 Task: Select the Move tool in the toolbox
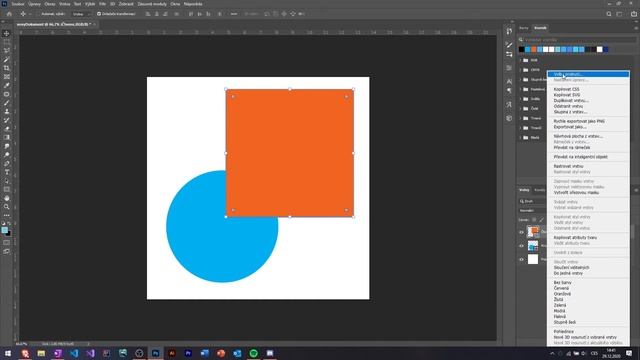pos(7,33)
